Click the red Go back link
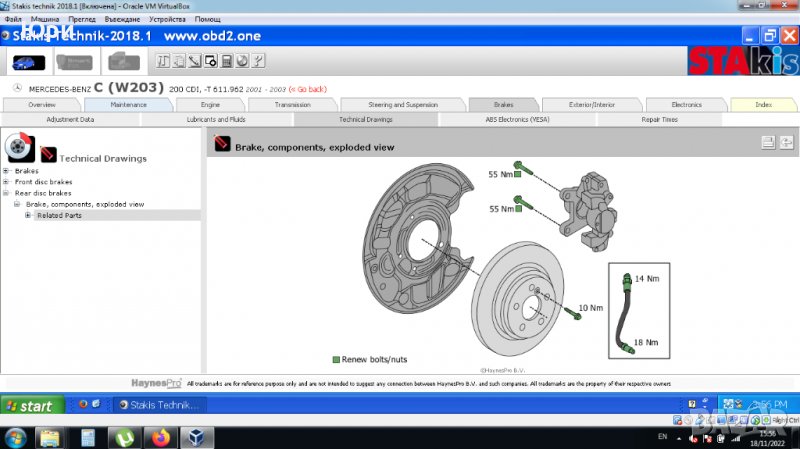Screen dimensions: 800x449 click(x=309, y=89)
